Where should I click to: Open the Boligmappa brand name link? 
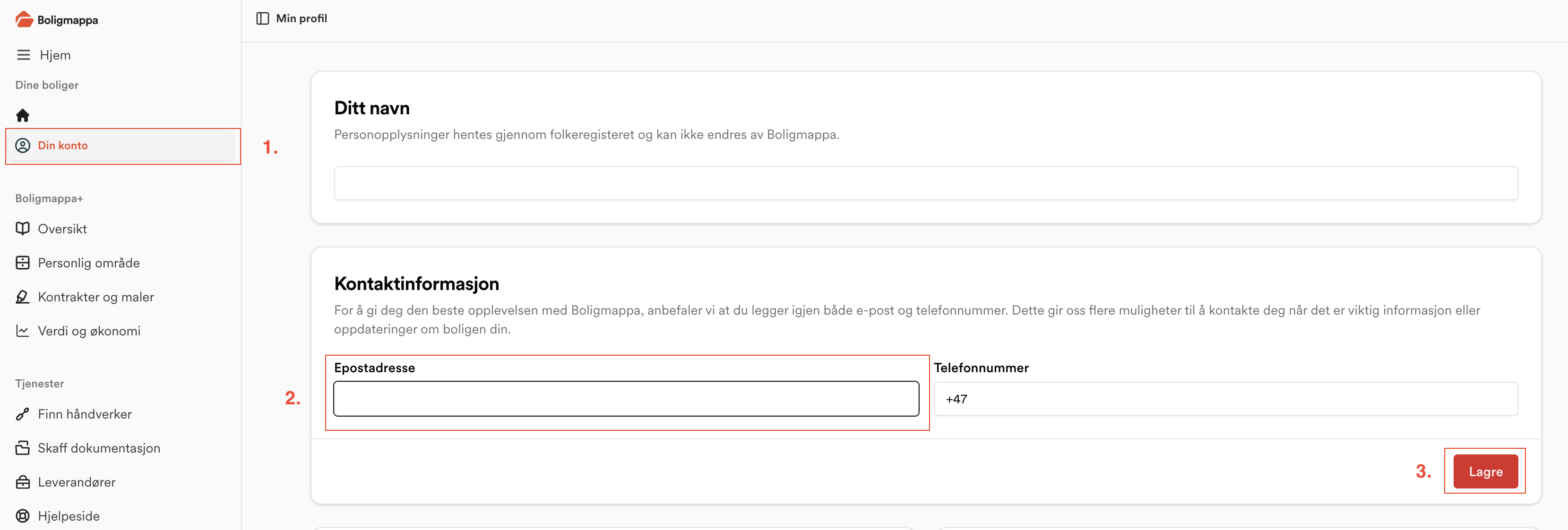68,20
